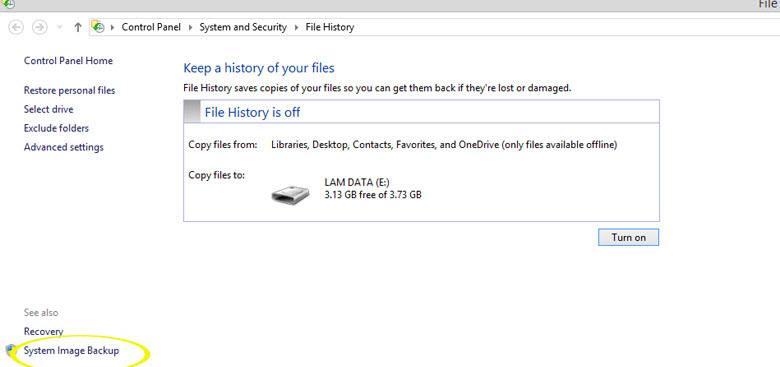Click the Forward navigation arrow

pyautogui.click(x=39, y=27)
